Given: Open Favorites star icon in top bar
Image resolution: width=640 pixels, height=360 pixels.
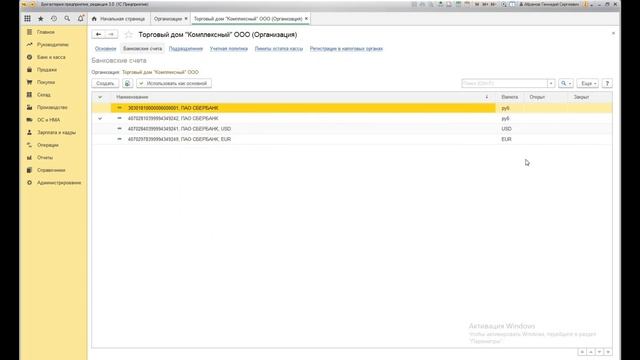Looking at the screenshot, I should click(x=41, y=18).
